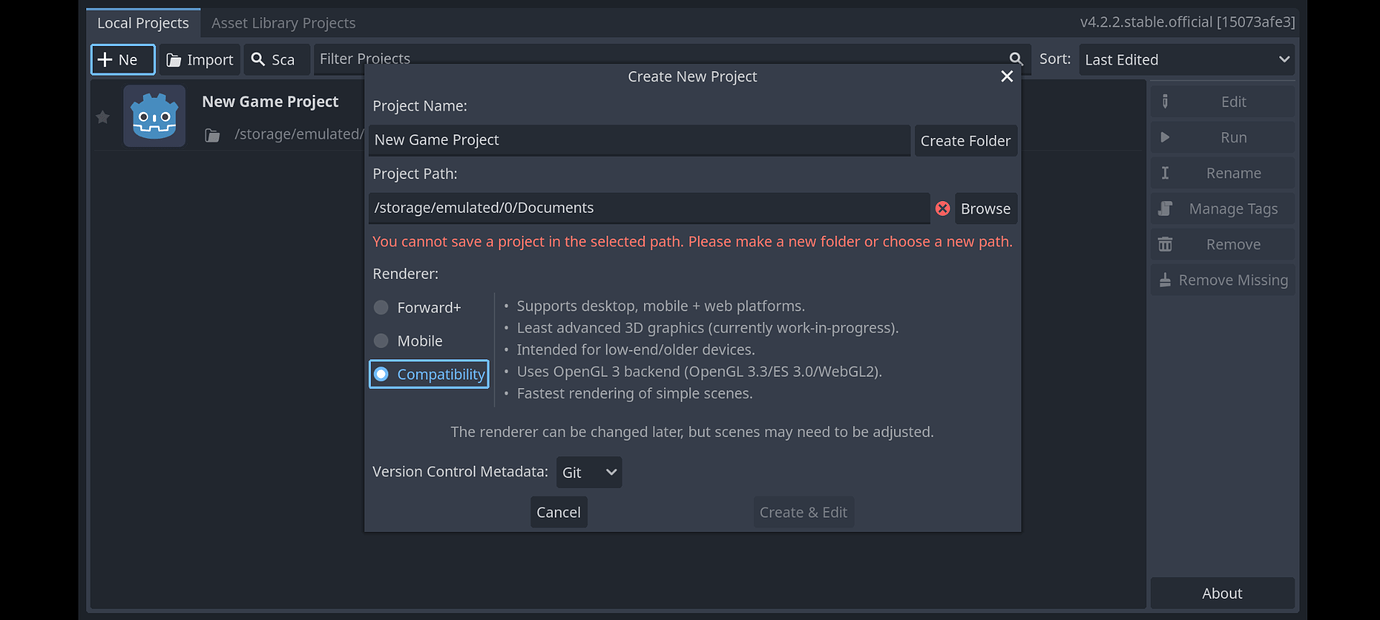1380x620 pixels.
Task: Click the red invalid path error icon
Action: (x=942, y=209)
